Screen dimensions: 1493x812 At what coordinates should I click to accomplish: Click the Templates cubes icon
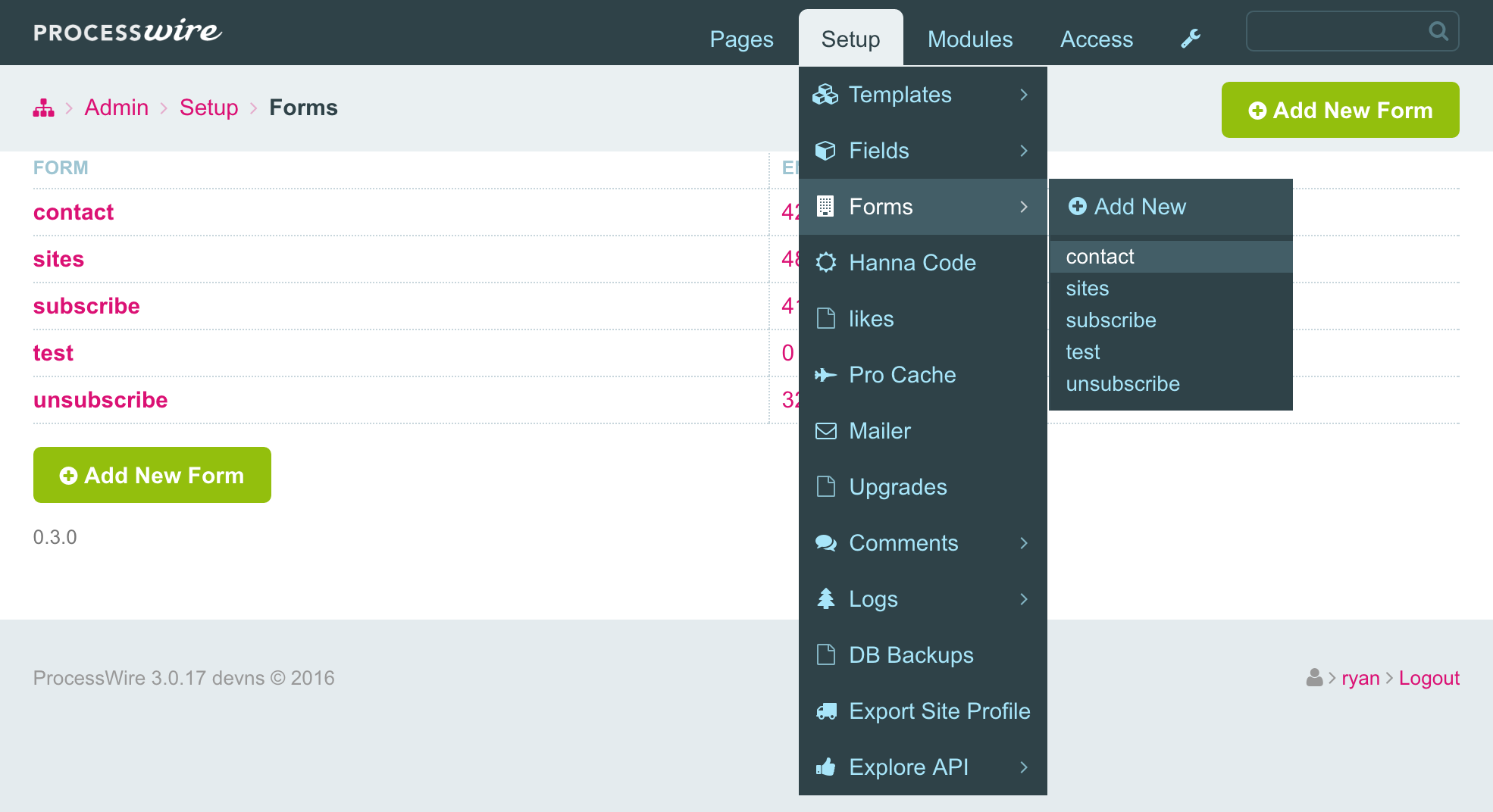pos(825,95)
